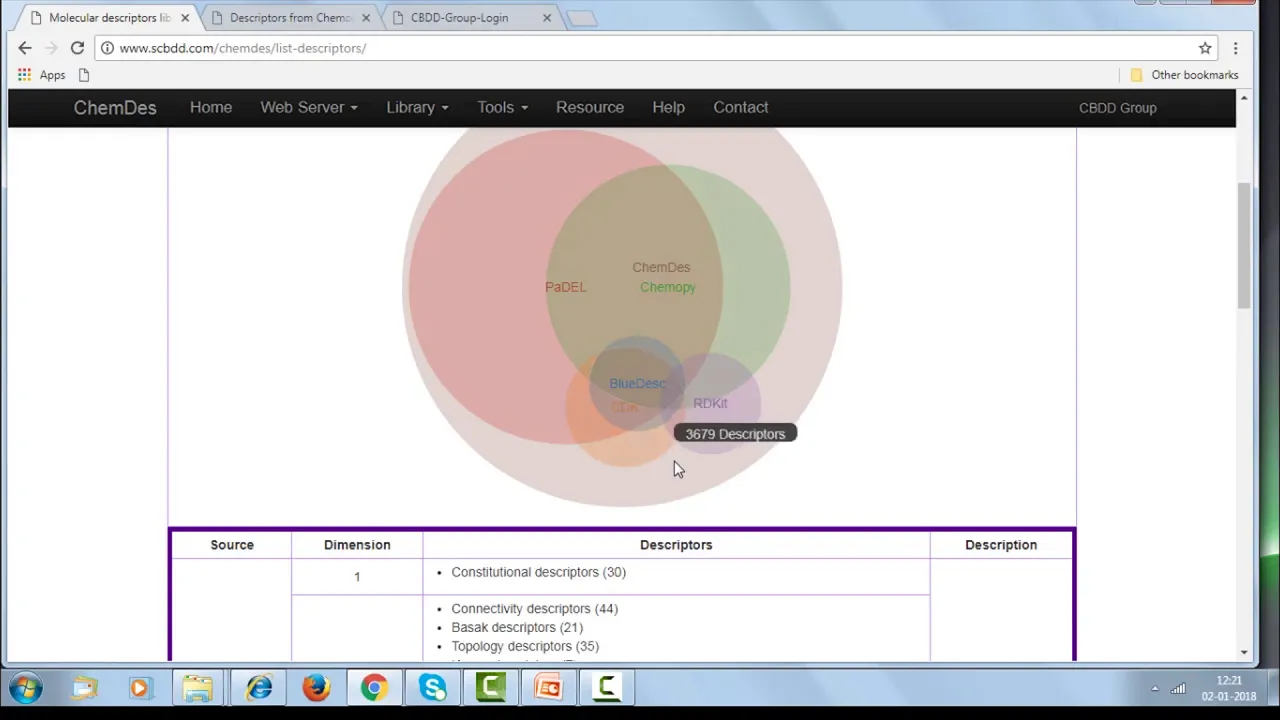Click the page vertical scrollbar thumb
The width and height of the screenshot is (1280, 720).
(1244, 245)
